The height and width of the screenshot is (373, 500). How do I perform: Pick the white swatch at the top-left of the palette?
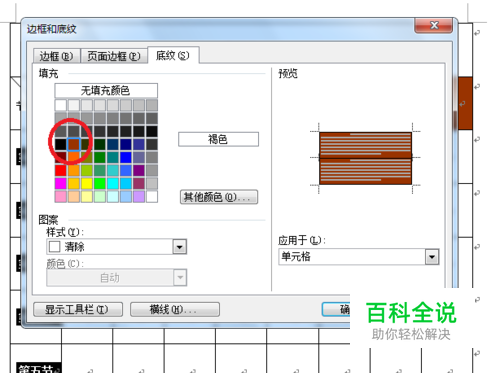coord(61,105)
